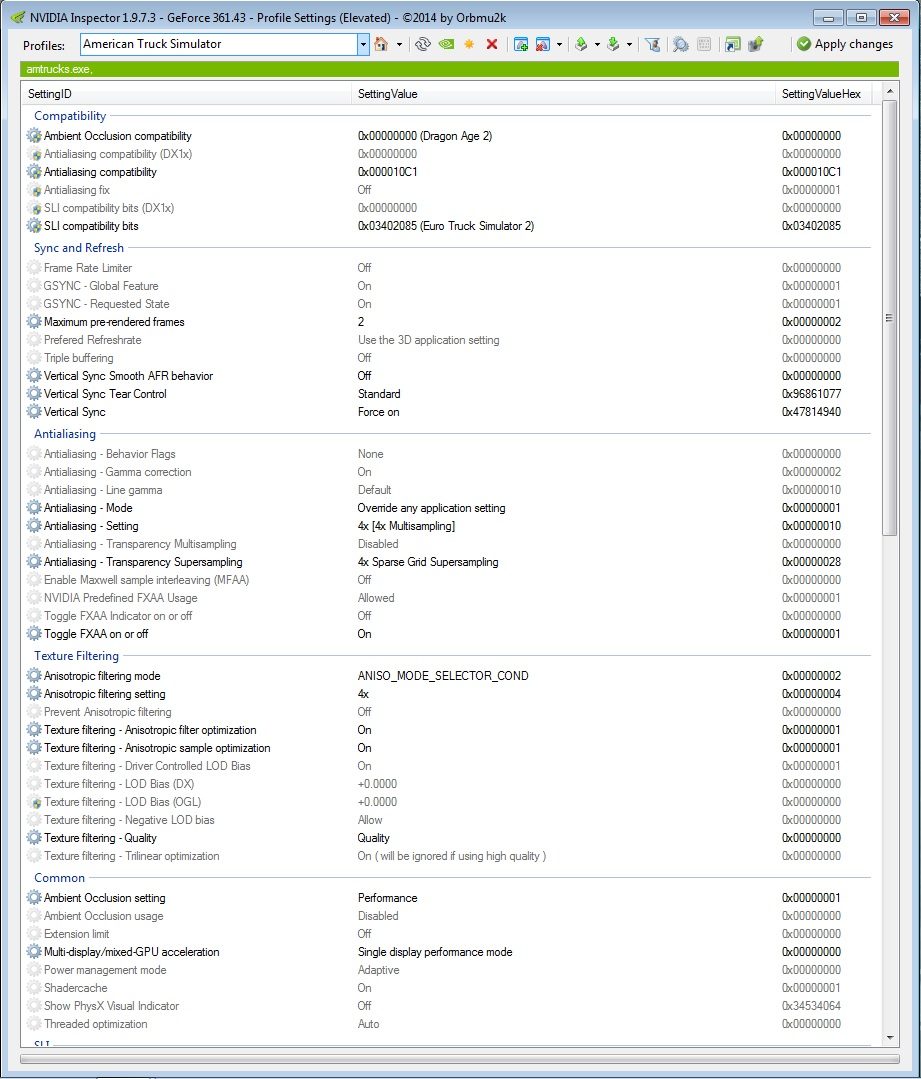This screenshot has height=1079, width=921.
Task: Click the refresh profile toolbar icon
Action: pyautogui.click(x=423, y=44)
